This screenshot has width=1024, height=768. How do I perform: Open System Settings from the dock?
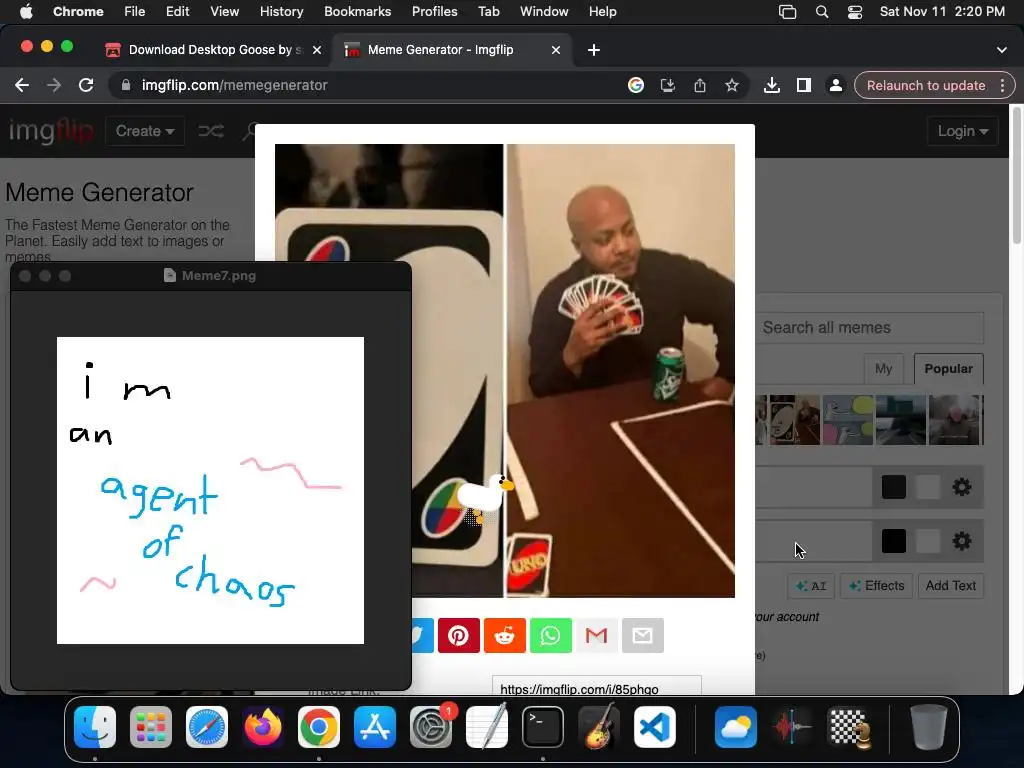click(431, 727)
